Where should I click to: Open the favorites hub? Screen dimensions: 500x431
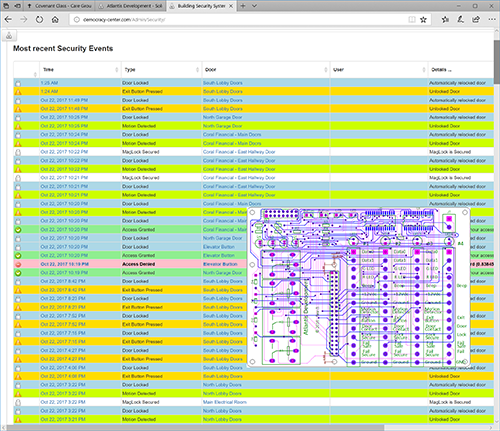[445, 20]
